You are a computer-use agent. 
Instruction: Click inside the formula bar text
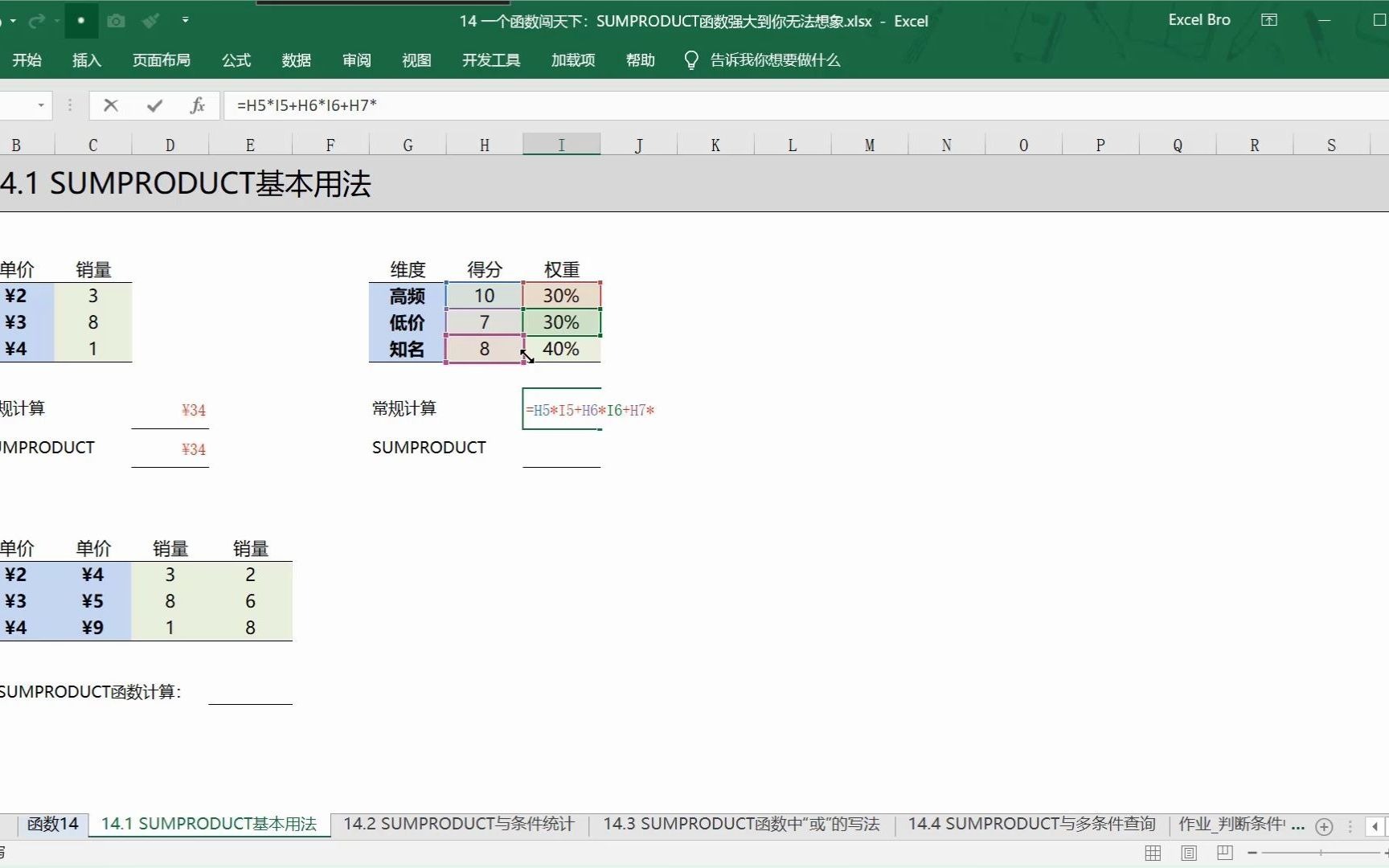(x=307, y=105)
